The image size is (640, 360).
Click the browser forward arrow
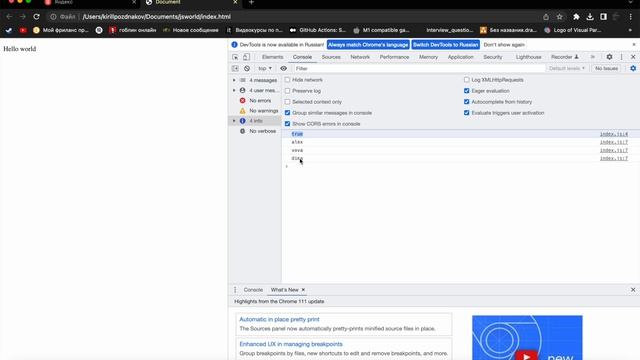[x=22, y=17]
